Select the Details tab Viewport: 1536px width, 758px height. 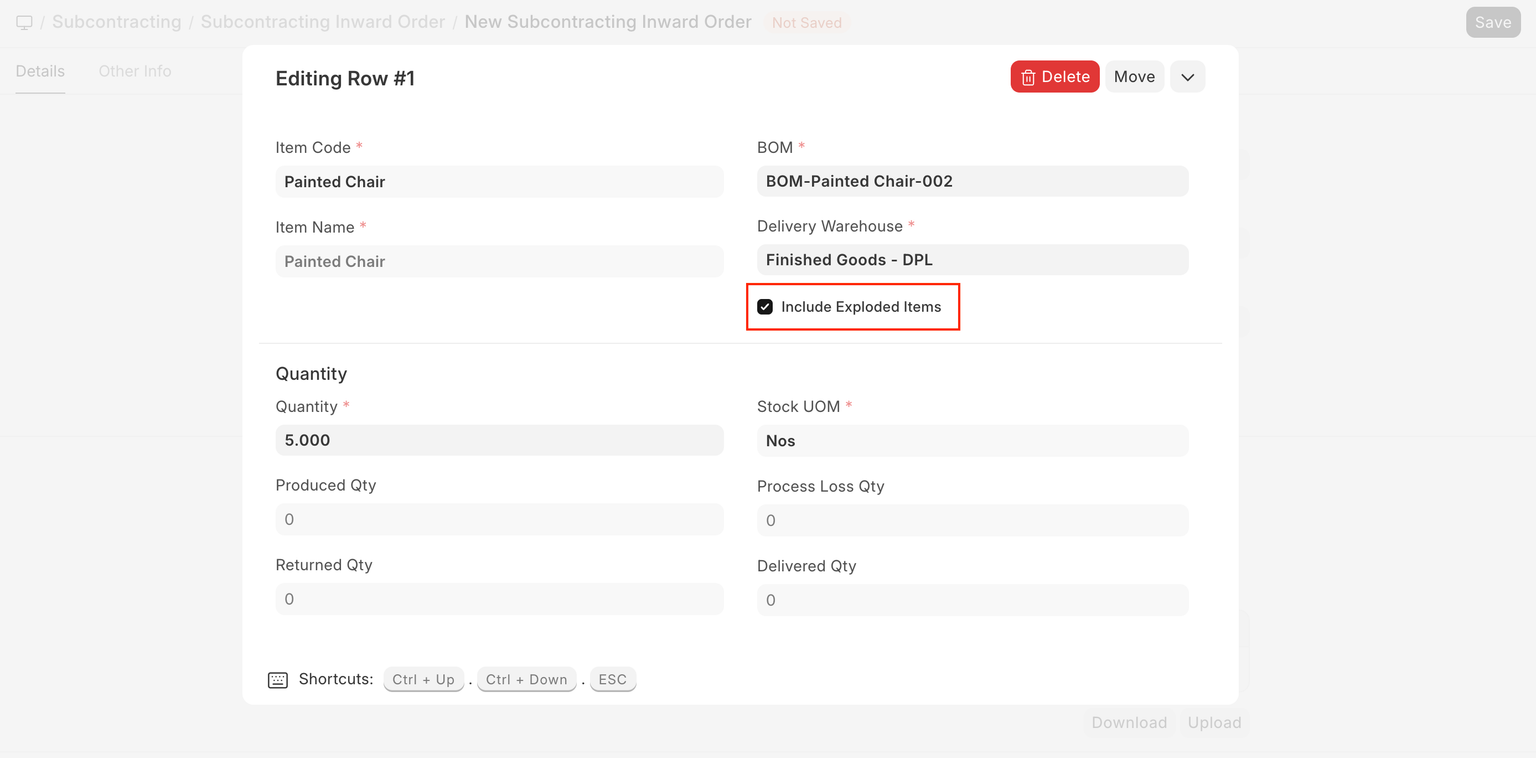pyautogui.click(x=40, y=71)
